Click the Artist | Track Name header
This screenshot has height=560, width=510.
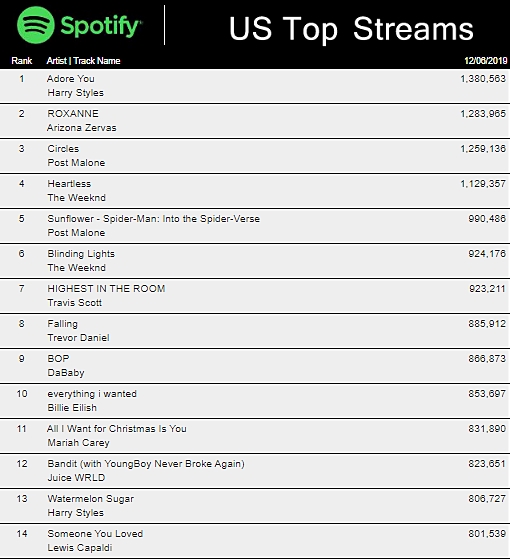(x=83, y=61)
